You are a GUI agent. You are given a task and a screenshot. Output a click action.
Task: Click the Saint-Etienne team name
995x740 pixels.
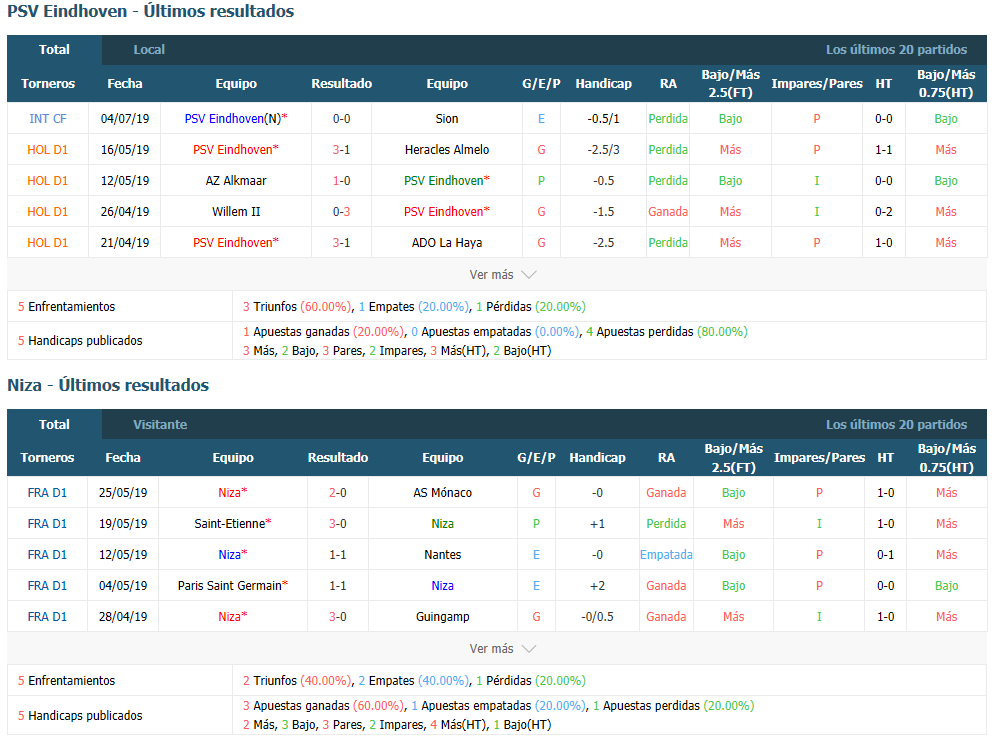[233, 524]
